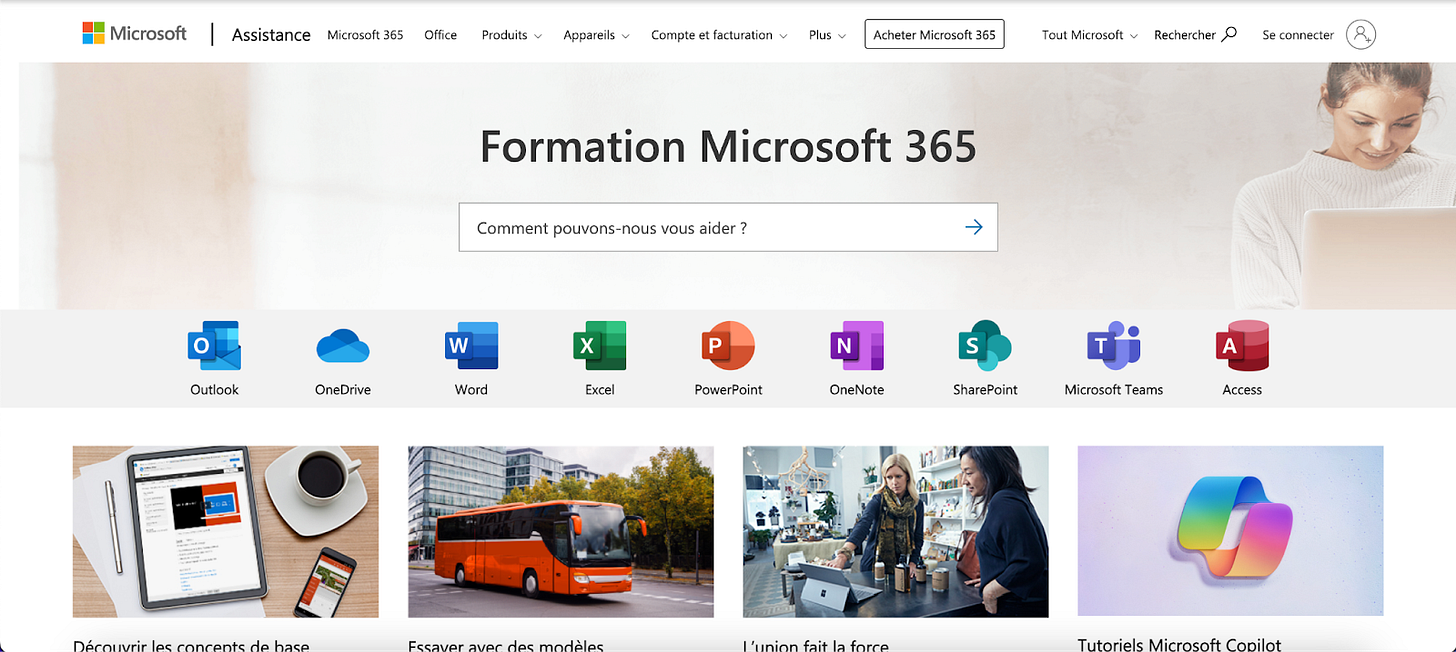Open the two women collaborating thumbnail

(x=896, y=531)
